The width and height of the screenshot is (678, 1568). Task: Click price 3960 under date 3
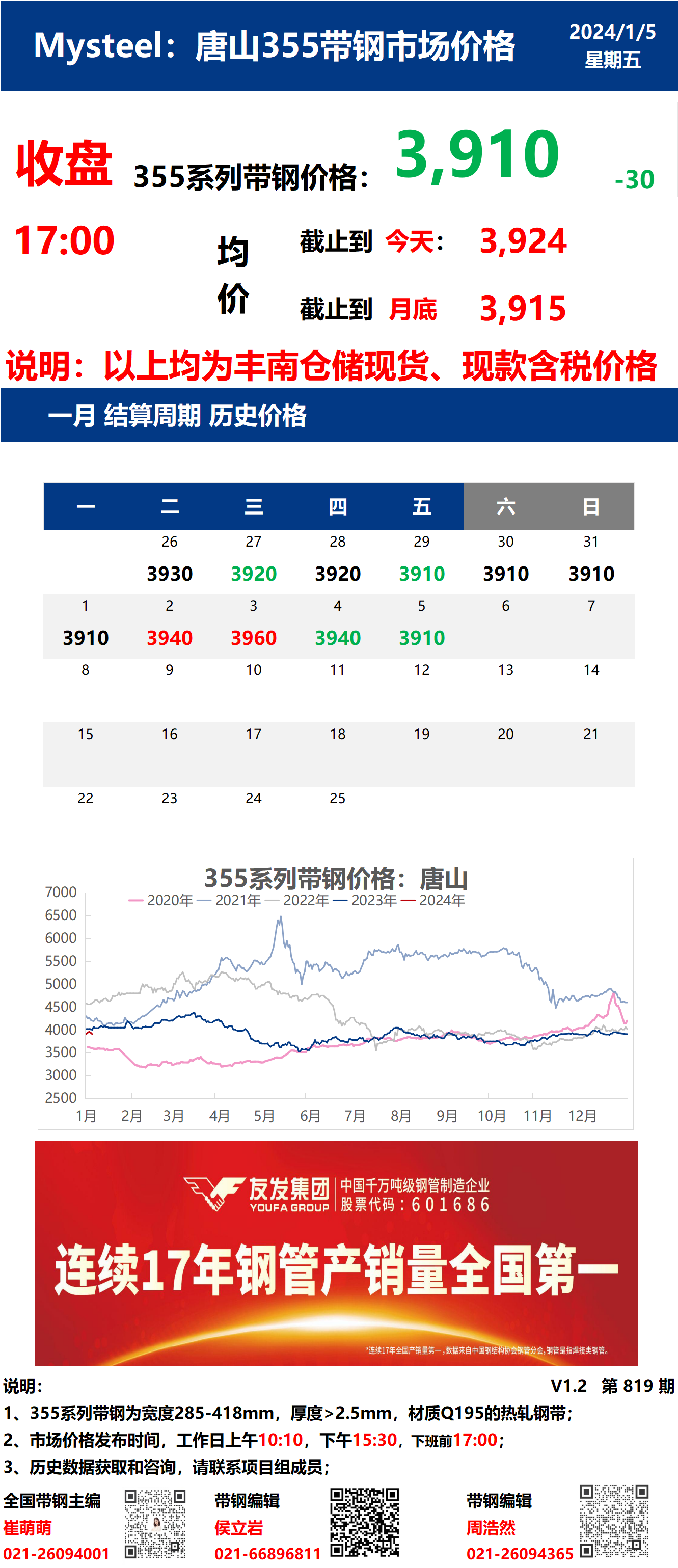254,638
